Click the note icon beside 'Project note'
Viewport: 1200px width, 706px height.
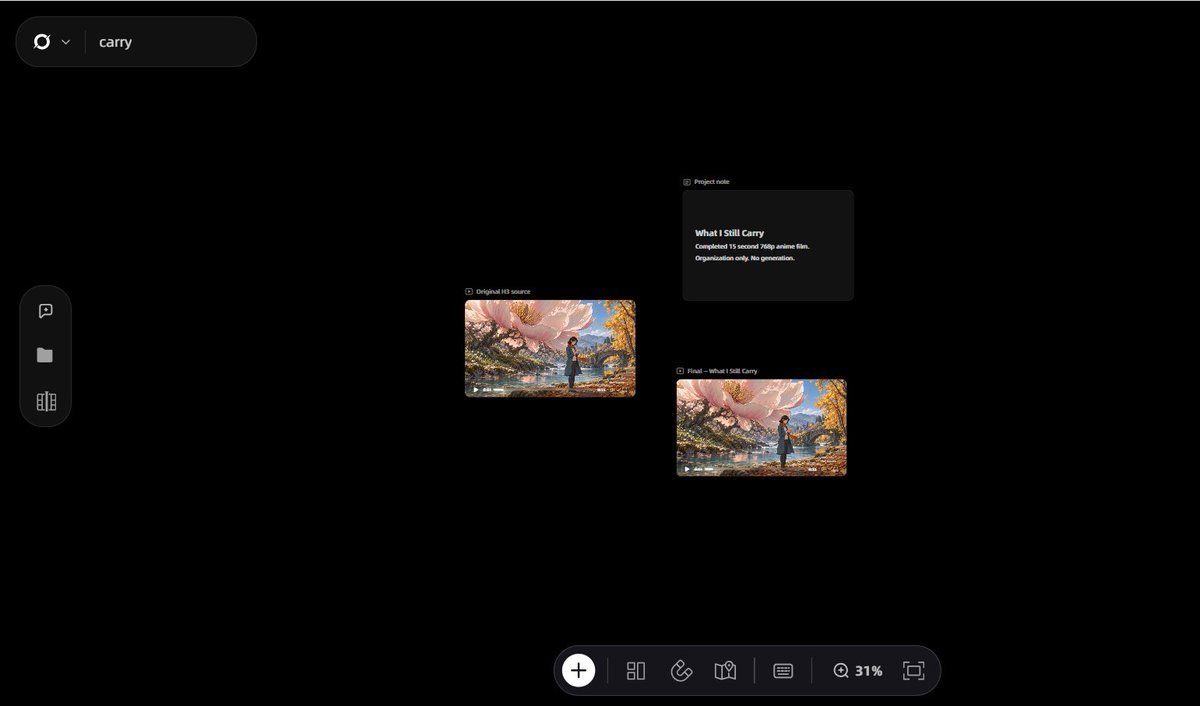687,182
